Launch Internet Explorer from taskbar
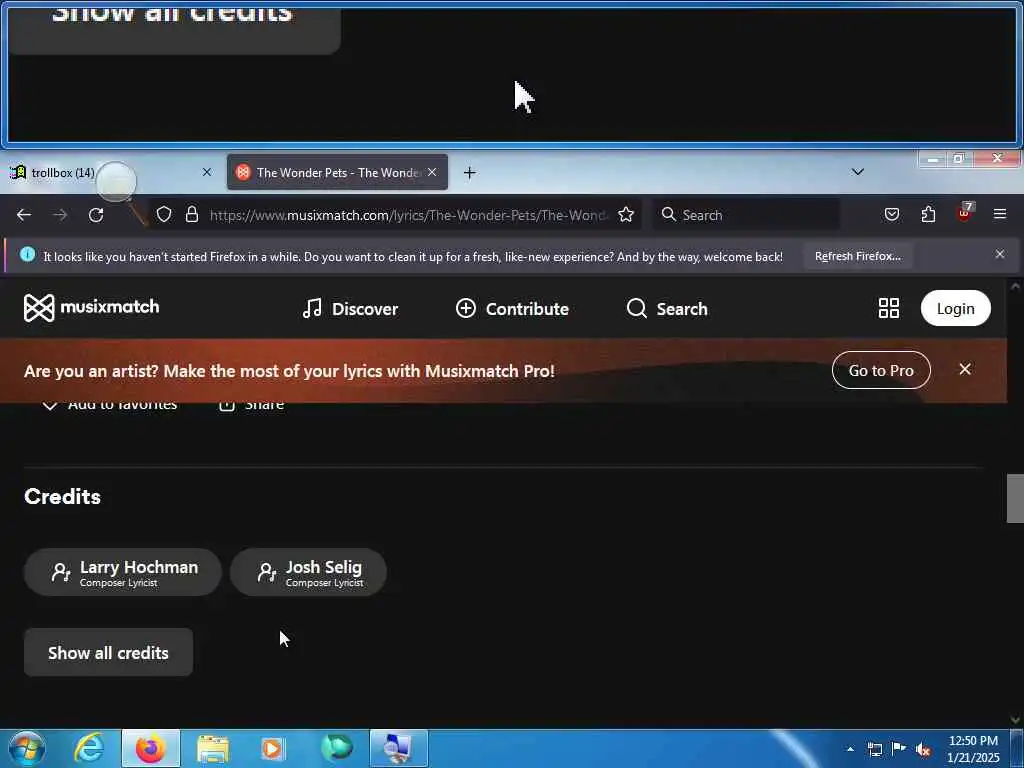 (88, 748)
